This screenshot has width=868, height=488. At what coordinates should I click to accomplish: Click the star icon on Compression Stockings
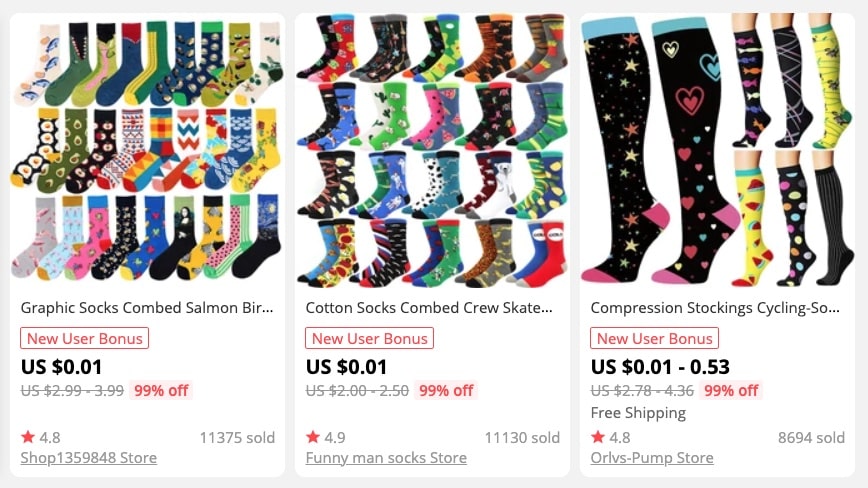pyautogui.click(x=598, y=438)
